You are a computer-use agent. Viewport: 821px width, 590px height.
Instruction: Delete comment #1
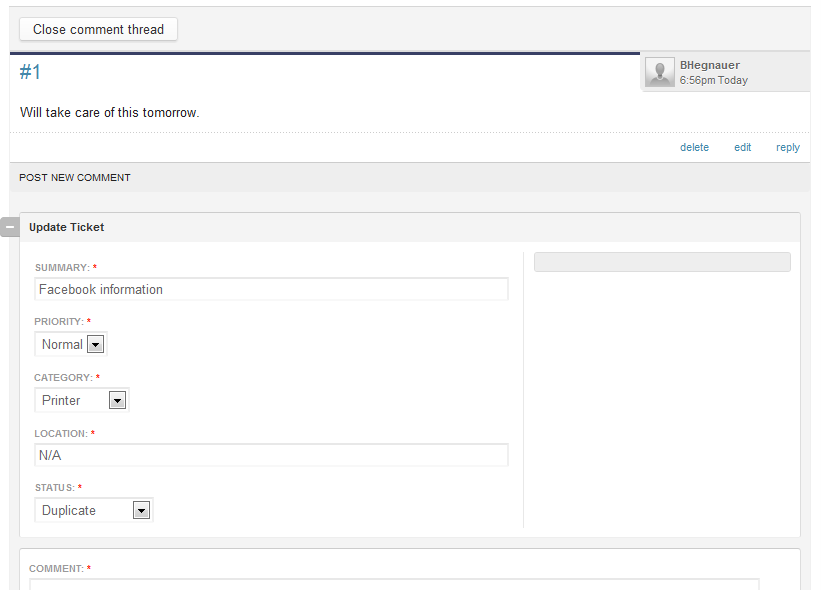(694, 148)
